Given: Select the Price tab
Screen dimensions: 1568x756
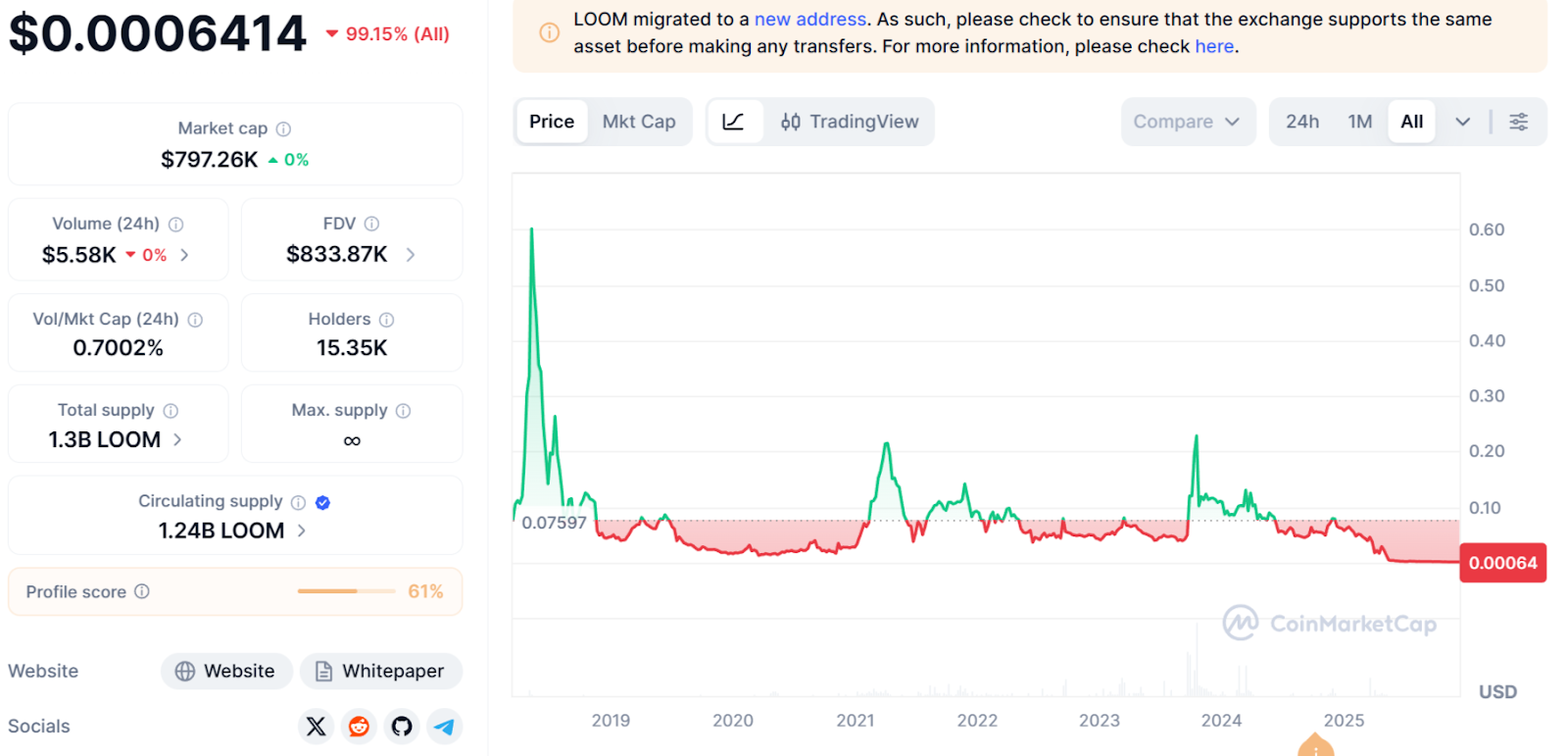Looking at the screenshot, I should 552,122.
